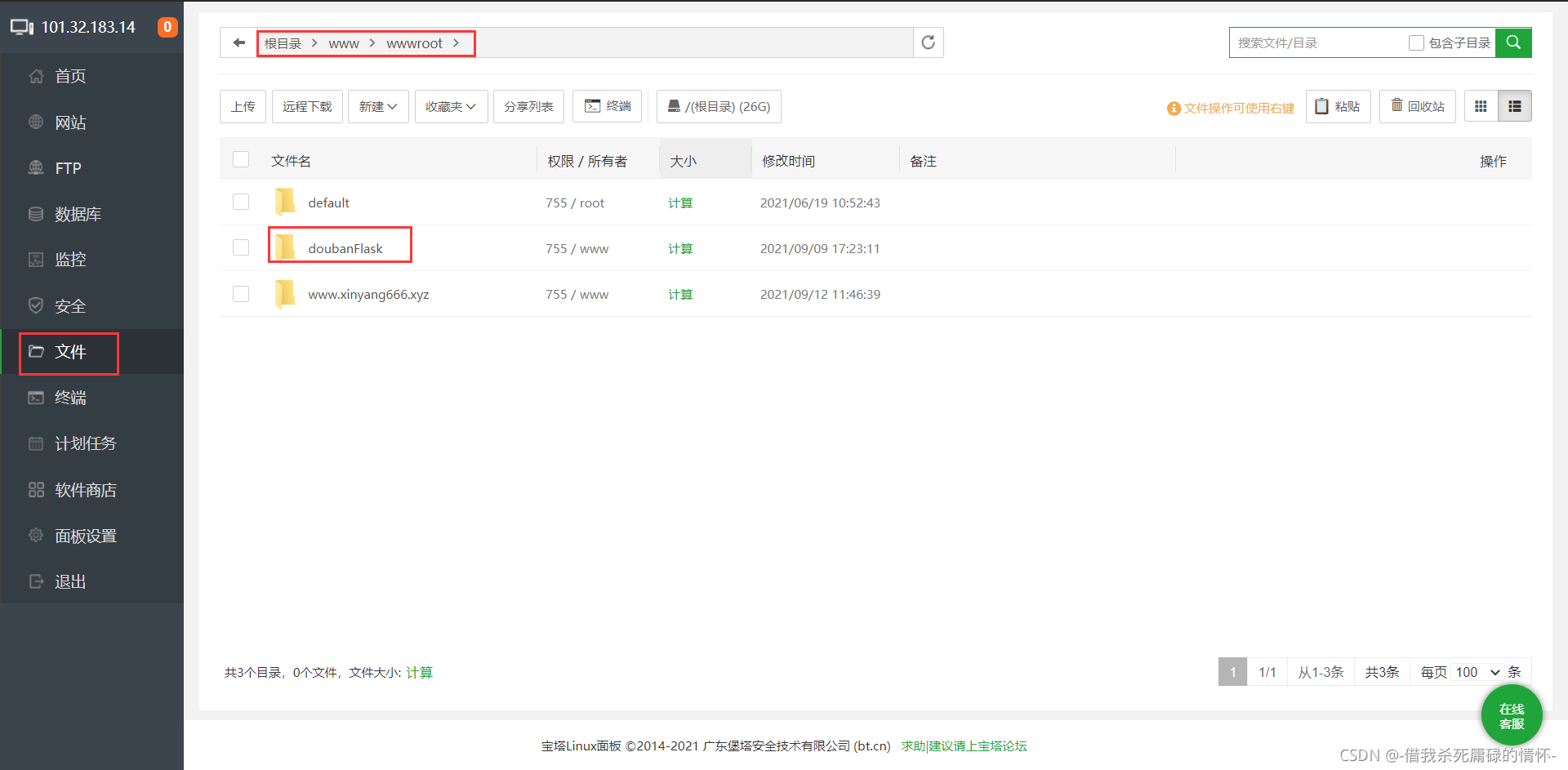This screenshot has height=770, width=1568.
Task: Select 文件 in sidebar
Action: [92, 352]
